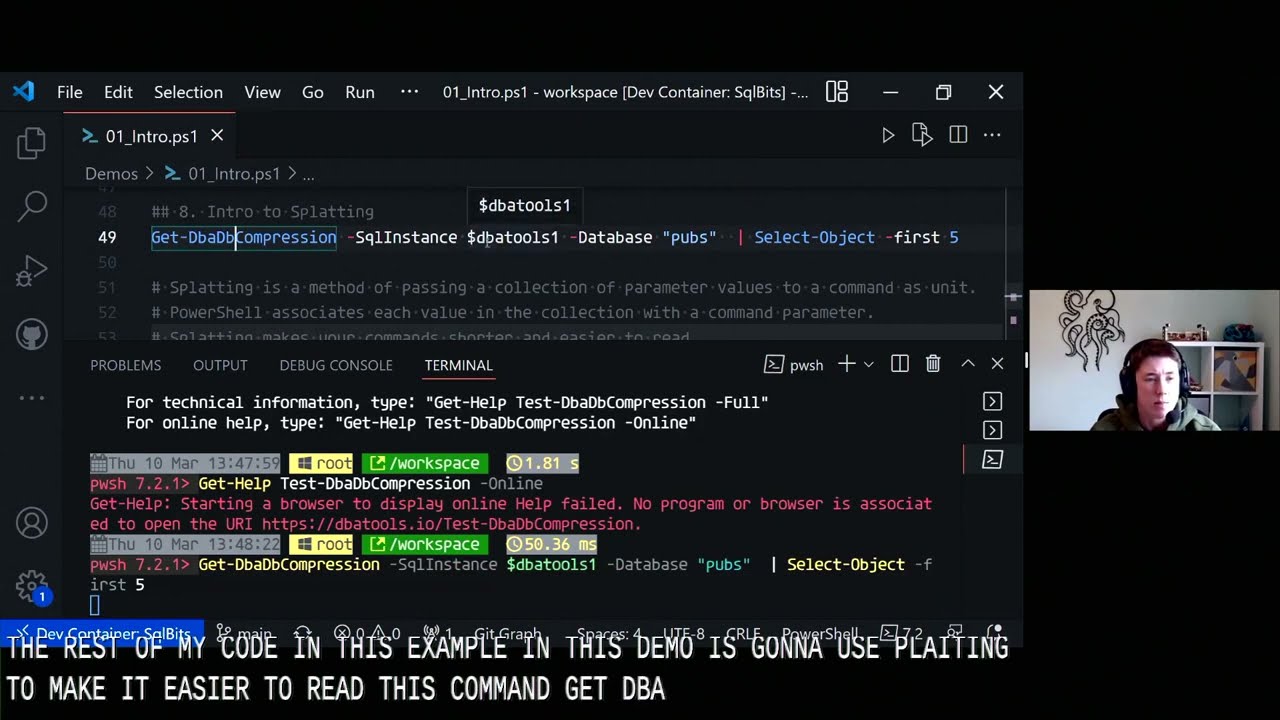Screen dimensions: 1280x720
Task: Run the PowerShell script with play button
Action: (887, 135)
